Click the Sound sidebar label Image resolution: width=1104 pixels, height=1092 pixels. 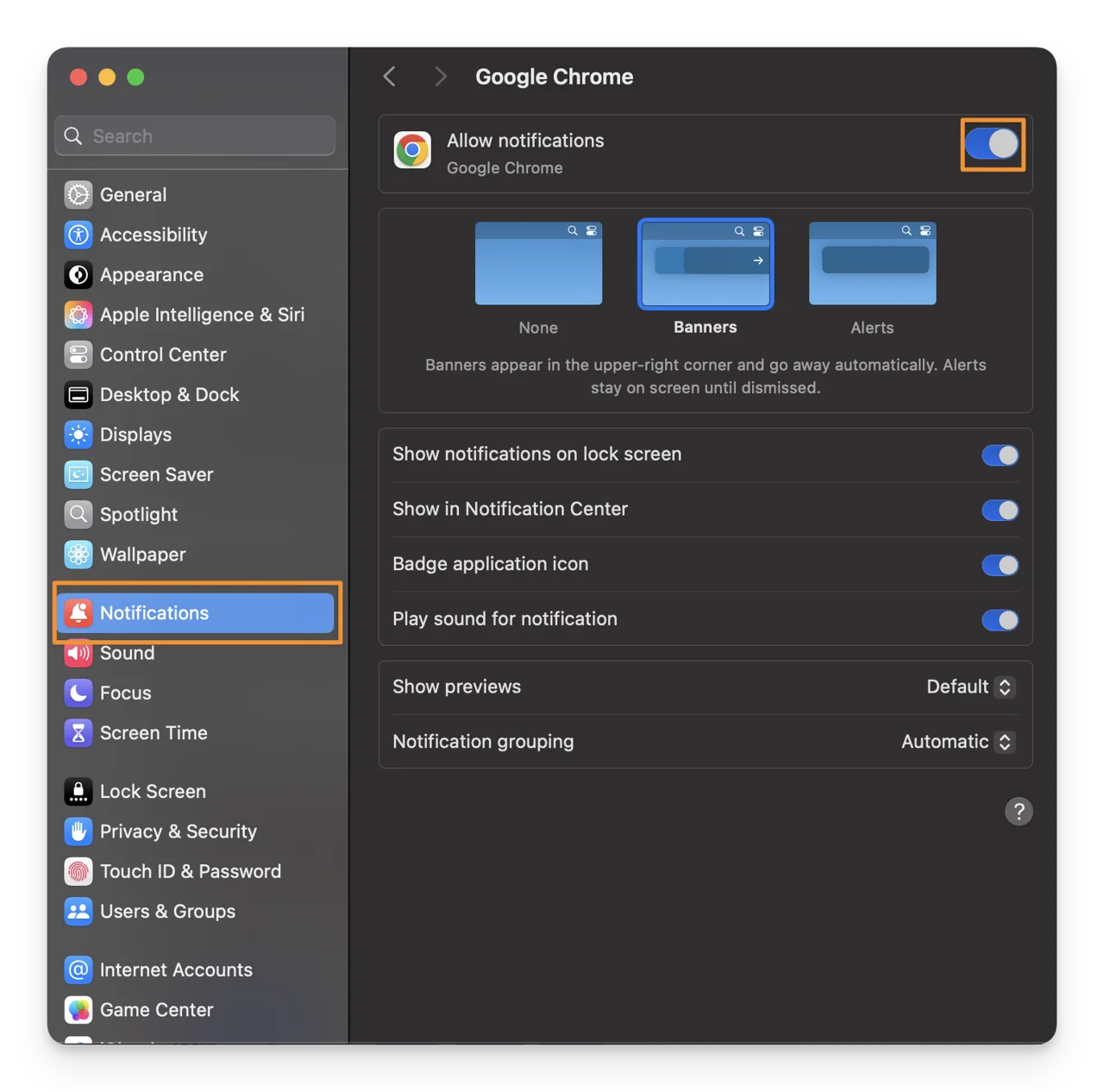click(x=128, y=653)
